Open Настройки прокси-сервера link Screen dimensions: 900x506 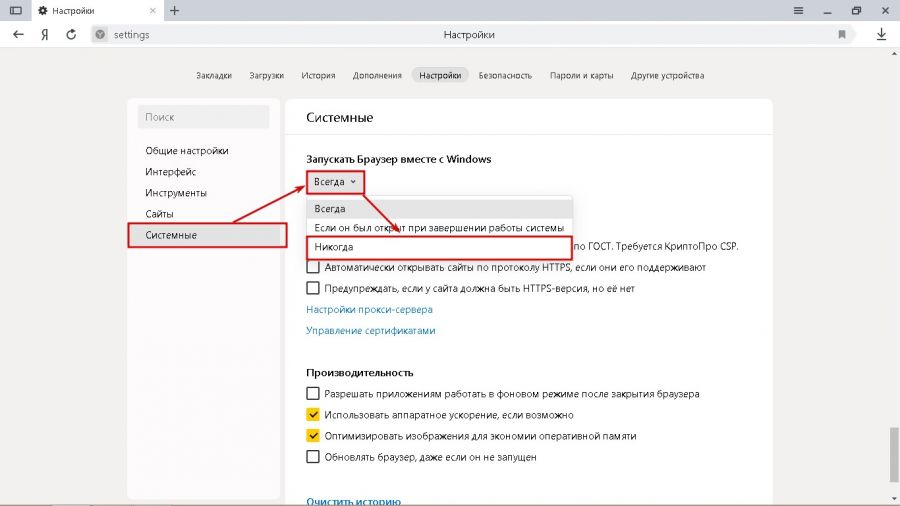coord(369,309)
